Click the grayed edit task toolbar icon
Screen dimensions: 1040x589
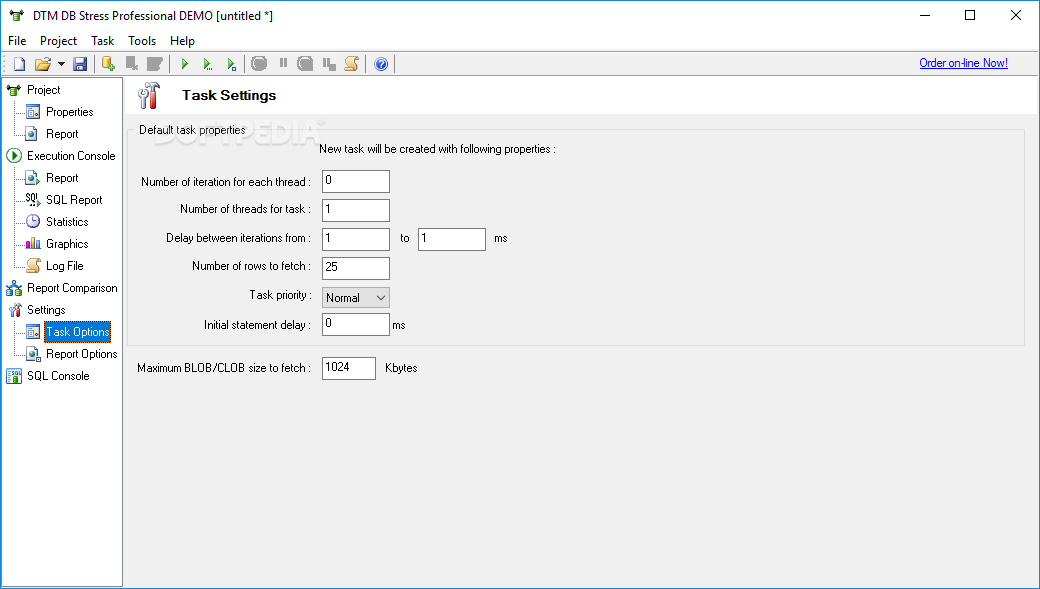coord(155,64)
